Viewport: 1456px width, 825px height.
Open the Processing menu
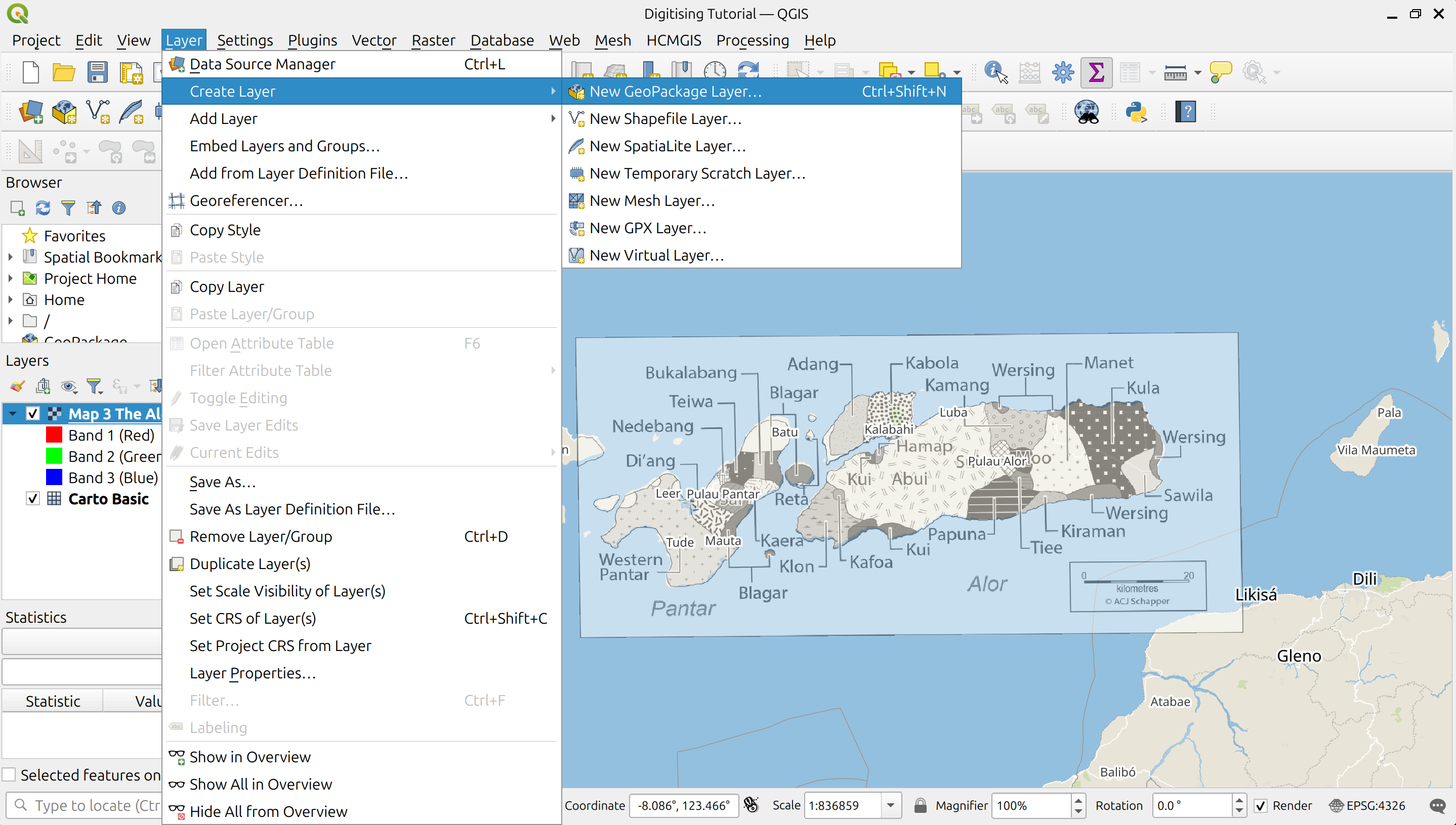click(753, 40)
